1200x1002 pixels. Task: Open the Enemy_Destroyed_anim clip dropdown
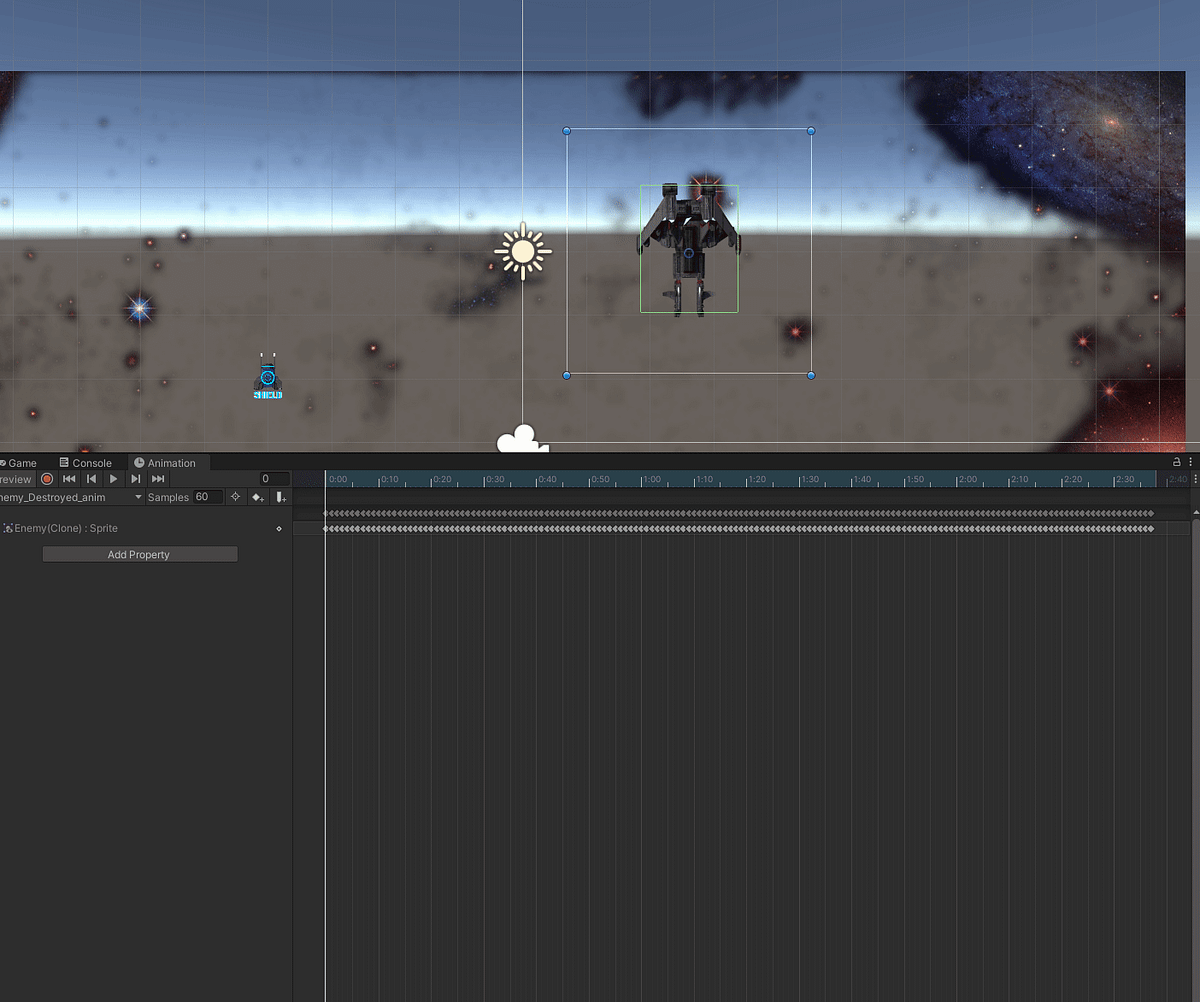138,497
